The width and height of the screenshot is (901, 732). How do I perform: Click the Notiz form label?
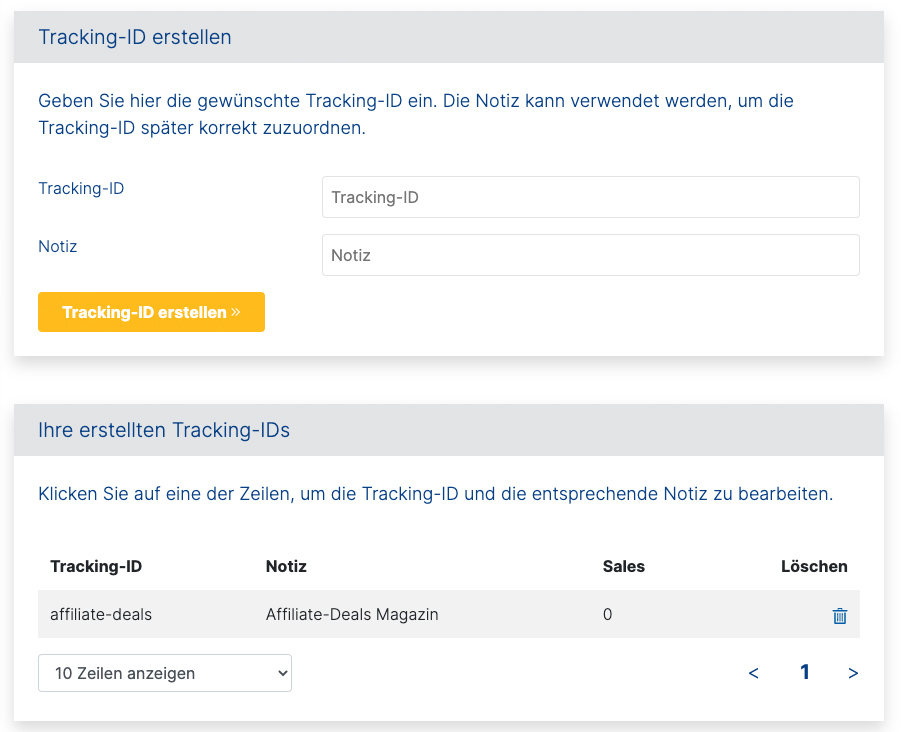[58, 246]
